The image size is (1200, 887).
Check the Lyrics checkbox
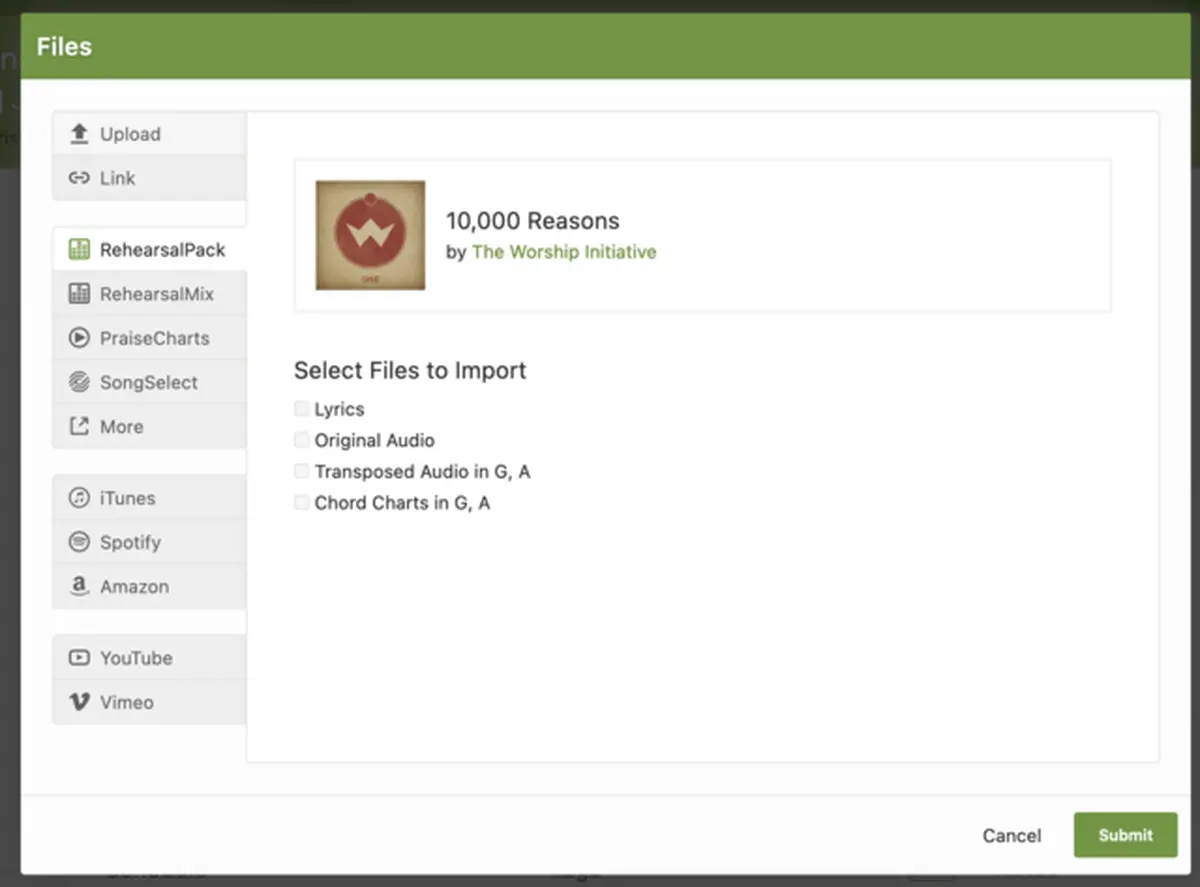(301, 408)
